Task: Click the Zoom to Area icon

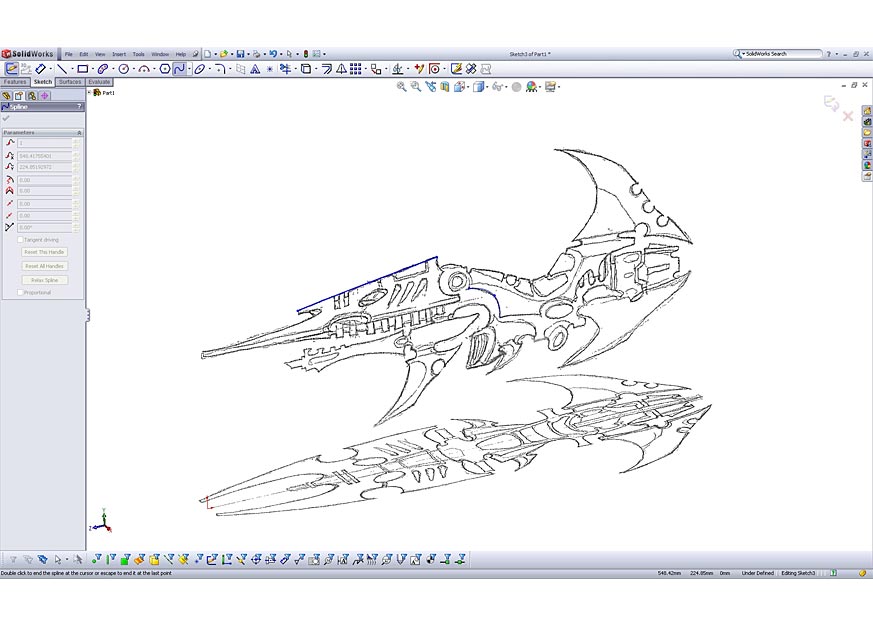Action: click(x=415, y=86)
